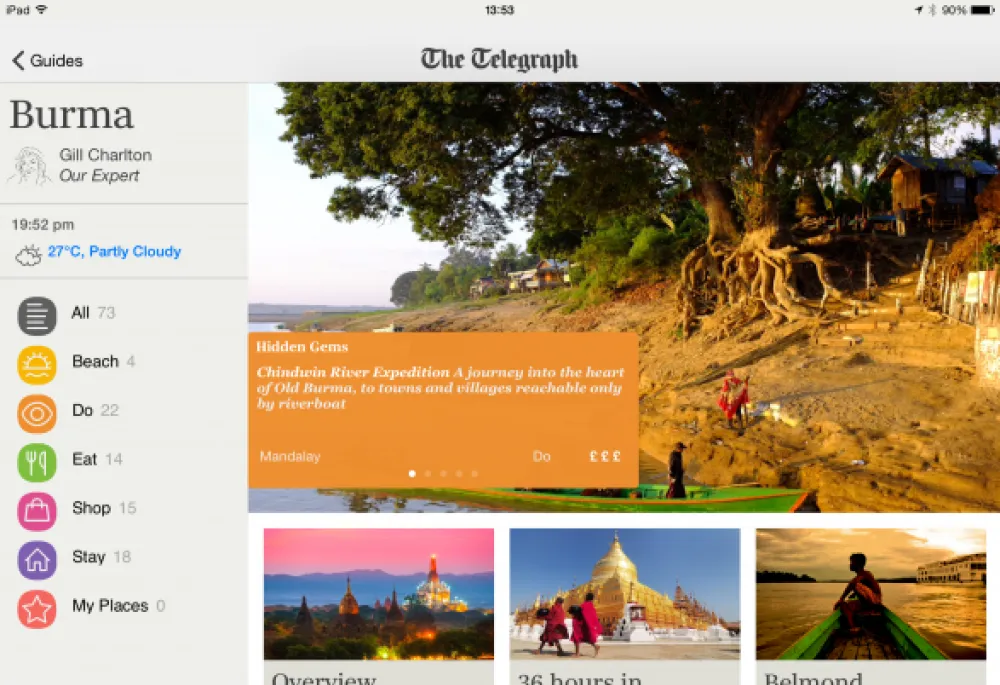This screenshot has height=685, width=1000.
Task: Select the fourth carousel page dot
Action: [459, 473]
